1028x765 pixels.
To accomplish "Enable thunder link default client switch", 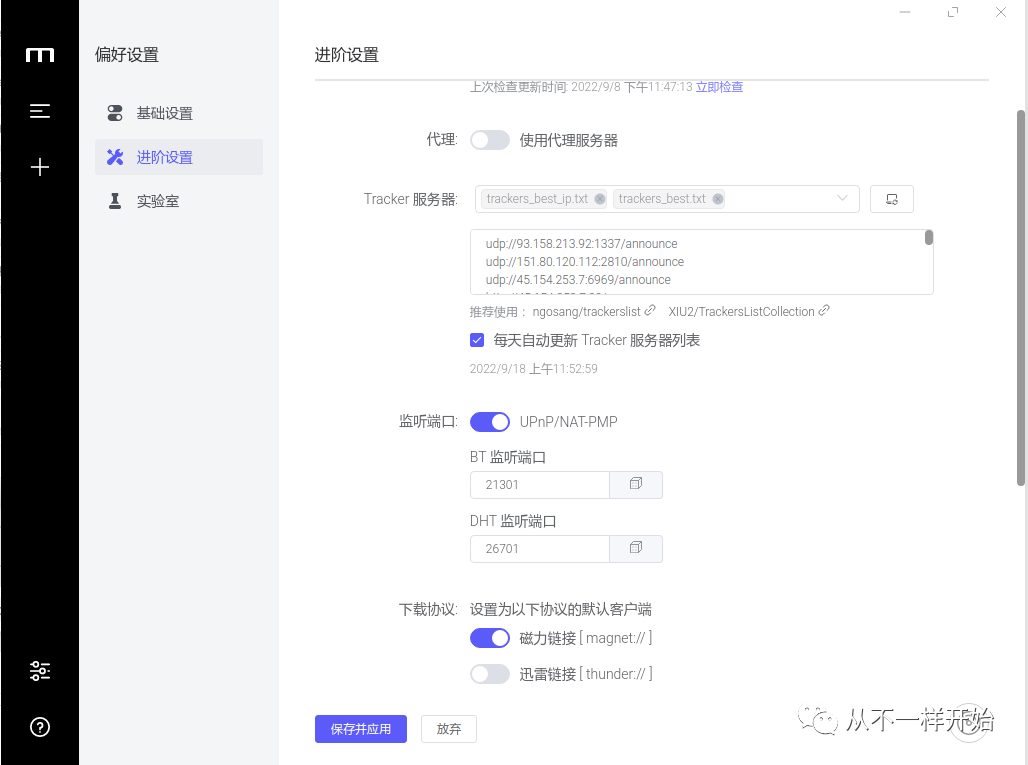I will point(490,674).
